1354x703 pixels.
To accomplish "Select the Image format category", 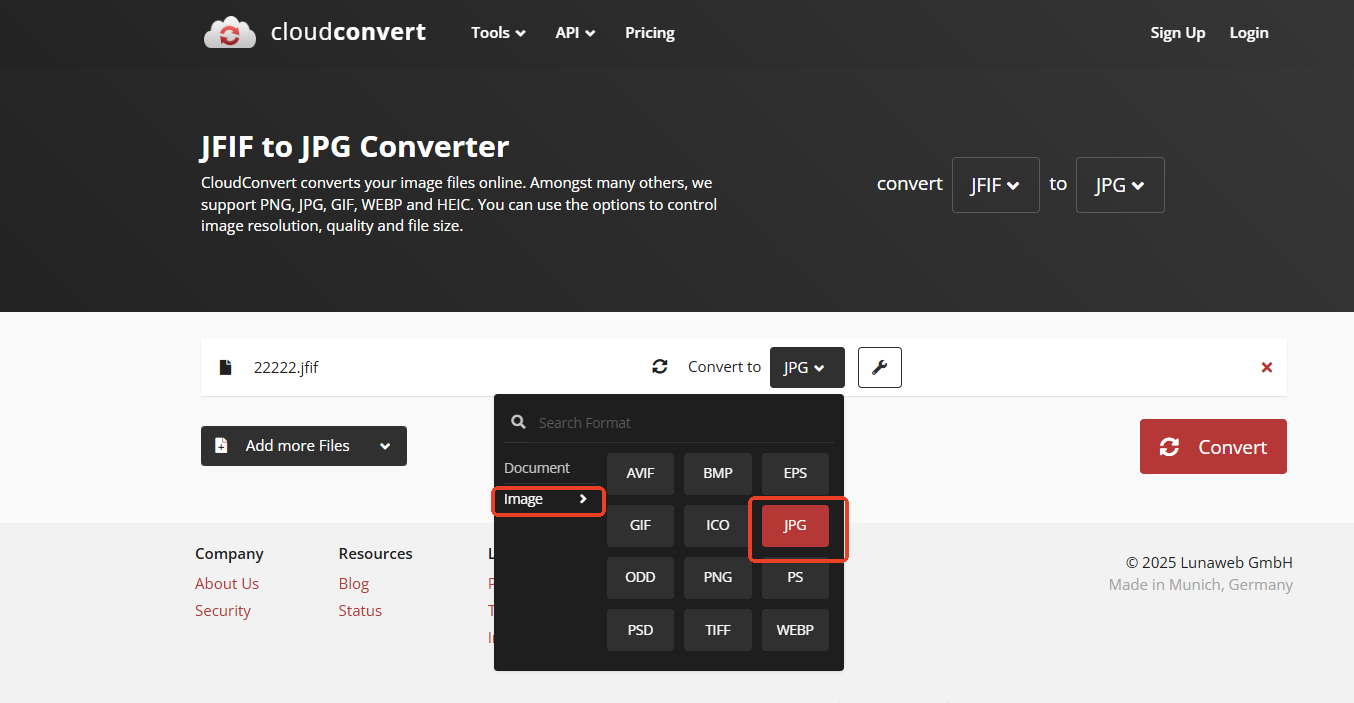I will (547, 499).
